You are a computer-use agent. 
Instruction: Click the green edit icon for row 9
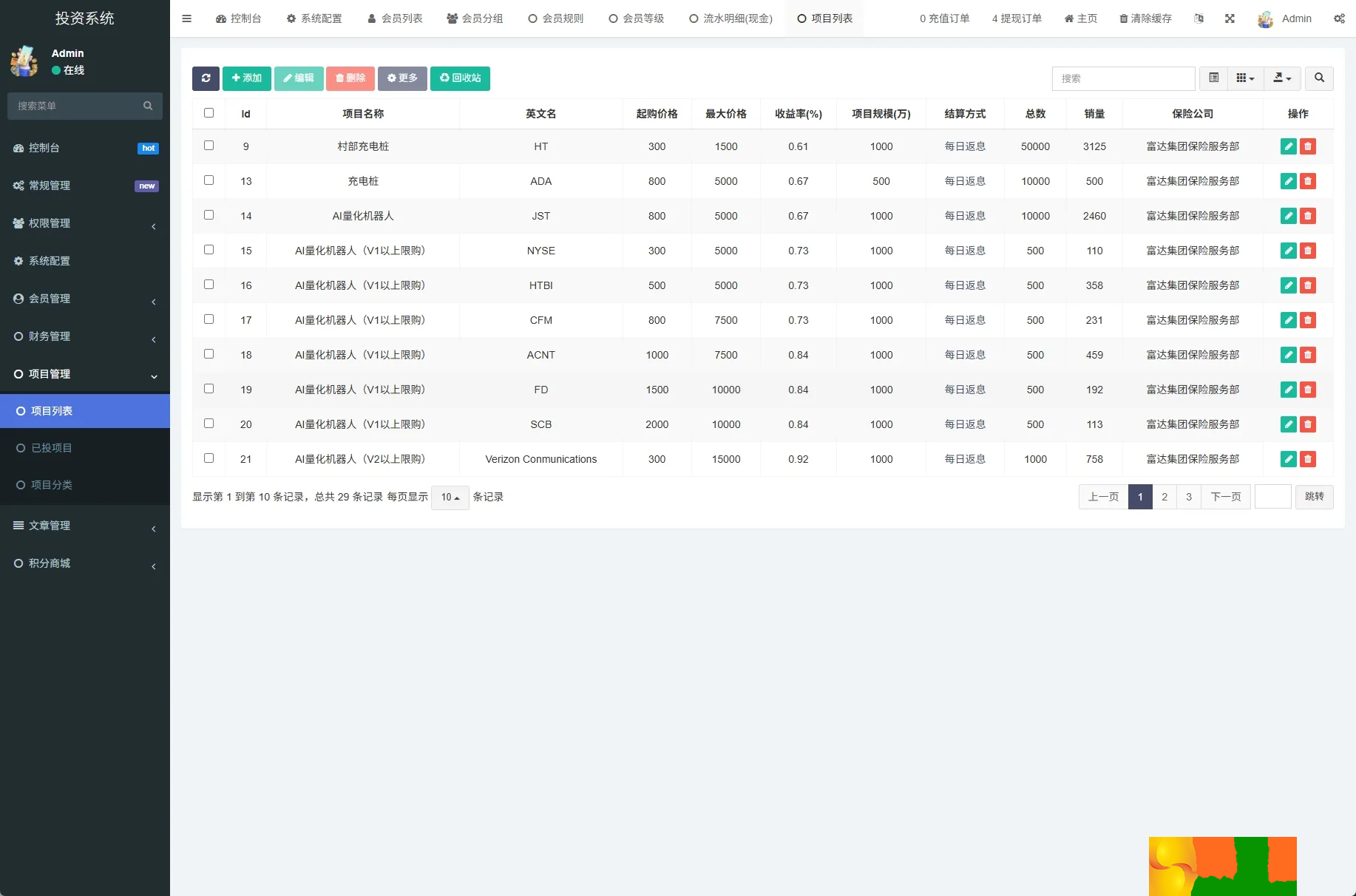click(1288, 146)
